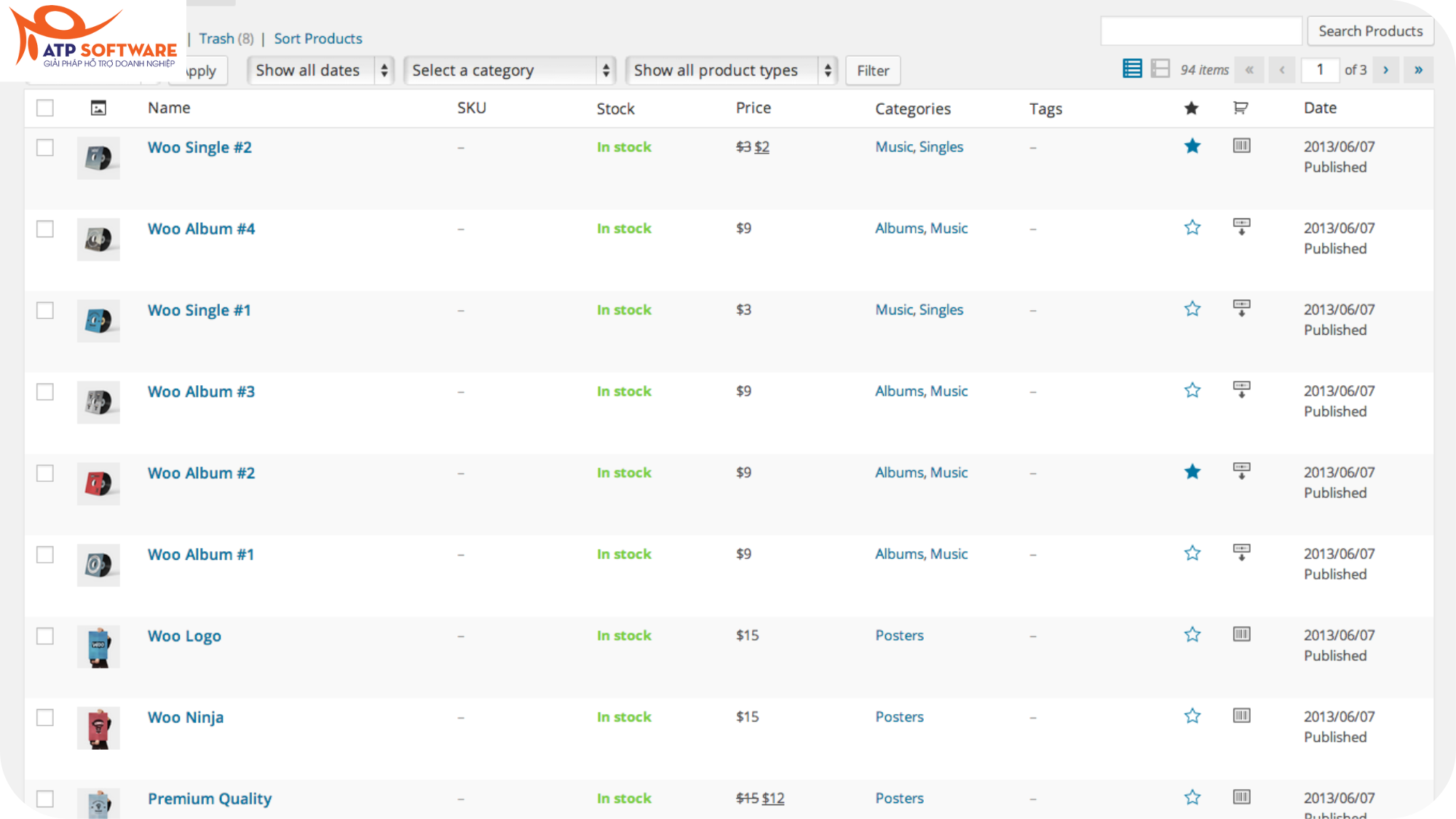Feature Woo Album #4 with star
This screenshot has width=1456, height=819.
[x=1192, y=228]
